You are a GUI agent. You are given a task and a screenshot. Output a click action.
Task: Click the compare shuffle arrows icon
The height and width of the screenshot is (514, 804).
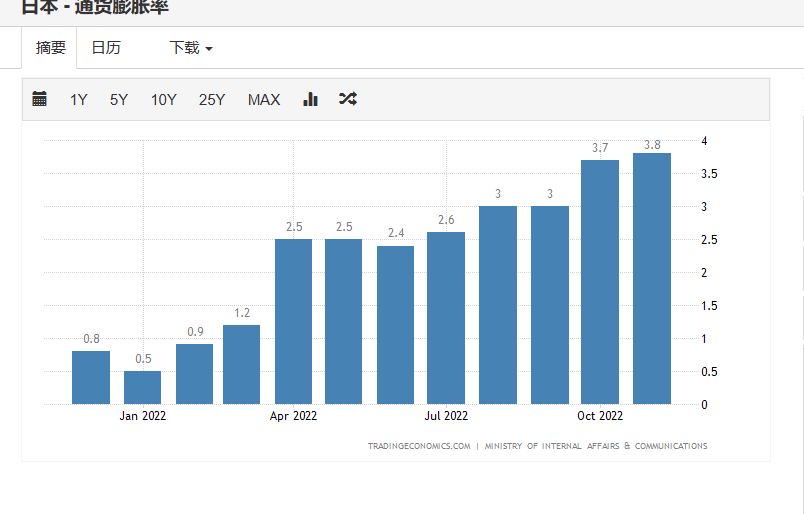tap(348, 98)
